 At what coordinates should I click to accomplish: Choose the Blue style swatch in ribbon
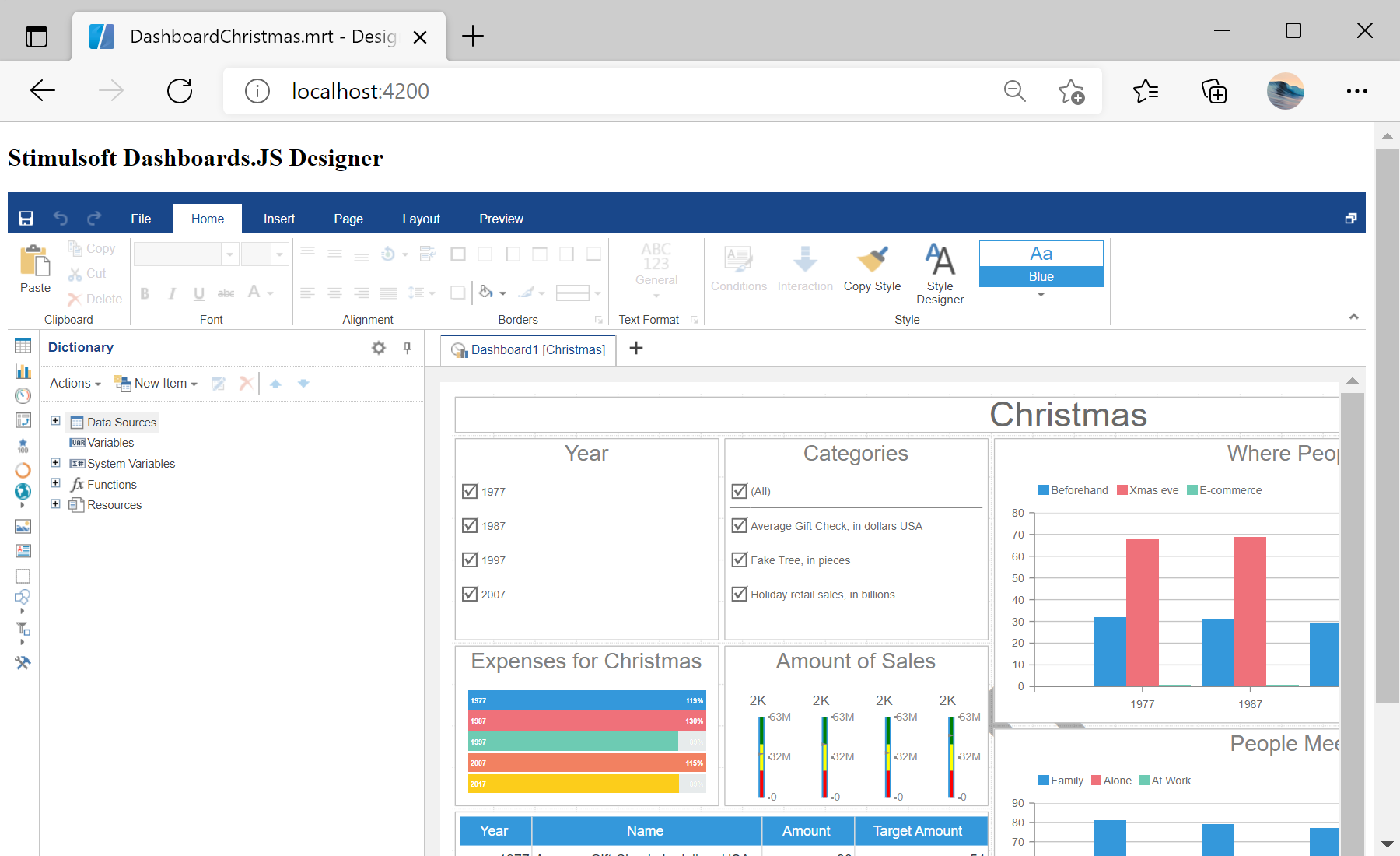pos(1041,276)
